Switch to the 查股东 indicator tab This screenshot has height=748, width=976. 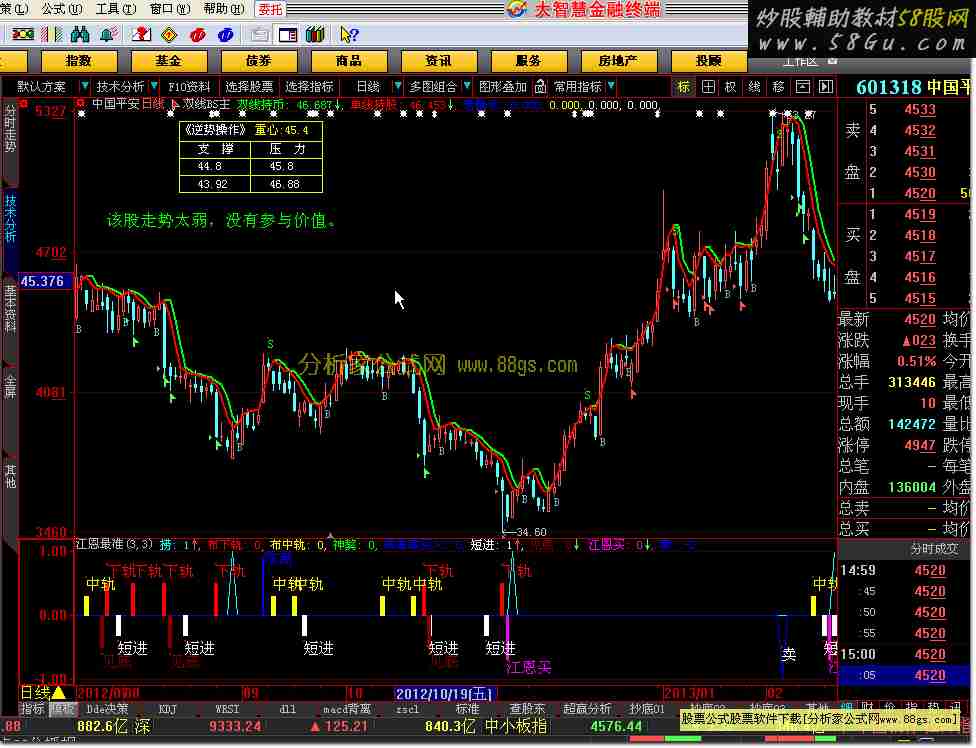coord(527,708)
